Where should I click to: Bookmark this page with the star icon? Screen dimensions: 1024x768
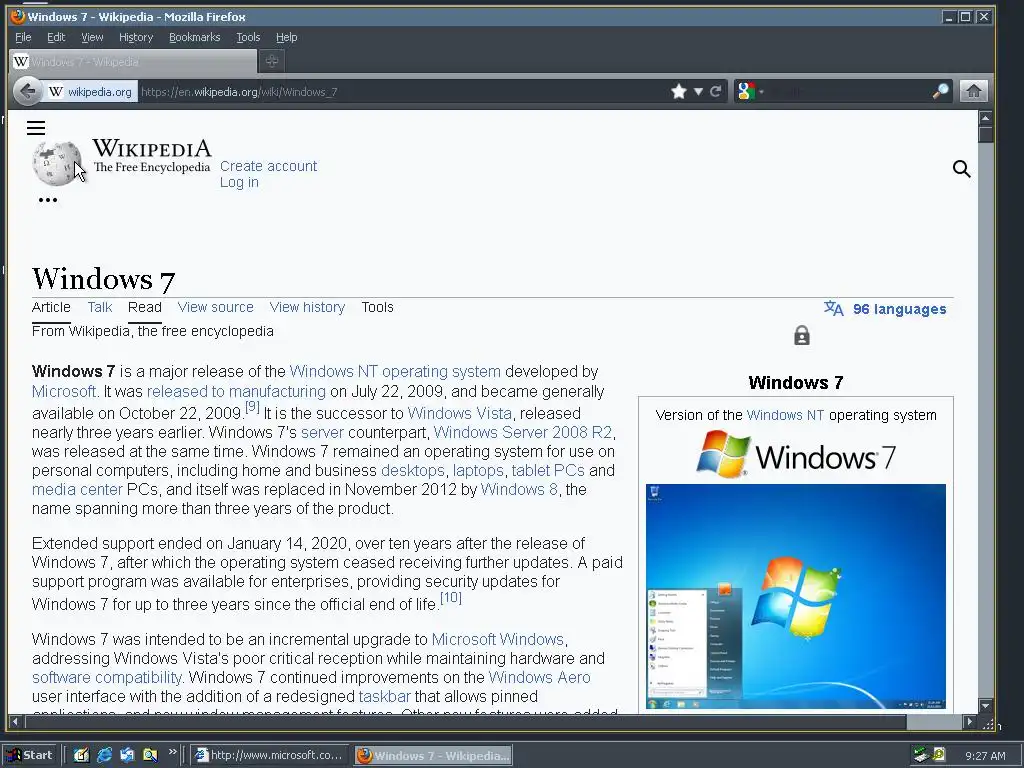coord(679,91)
